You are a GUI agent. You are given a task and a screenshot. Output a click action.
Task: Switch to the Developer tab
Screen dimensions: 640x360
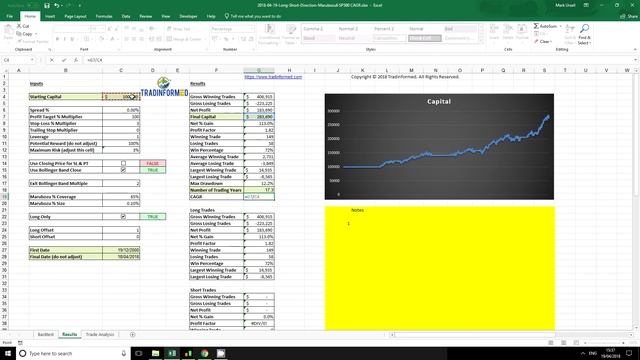pos(188,16)
